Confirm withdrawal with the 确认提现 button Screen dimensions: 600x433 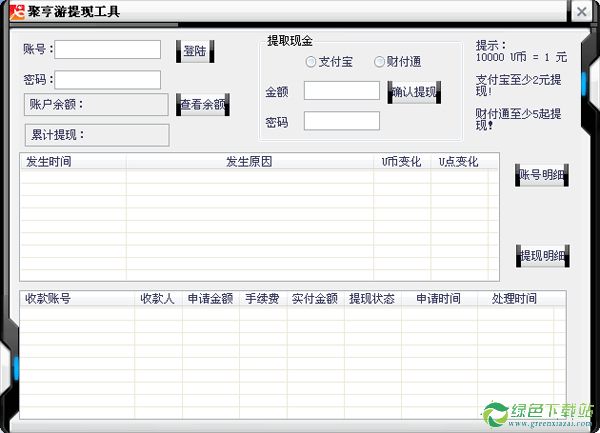[414, 92]
